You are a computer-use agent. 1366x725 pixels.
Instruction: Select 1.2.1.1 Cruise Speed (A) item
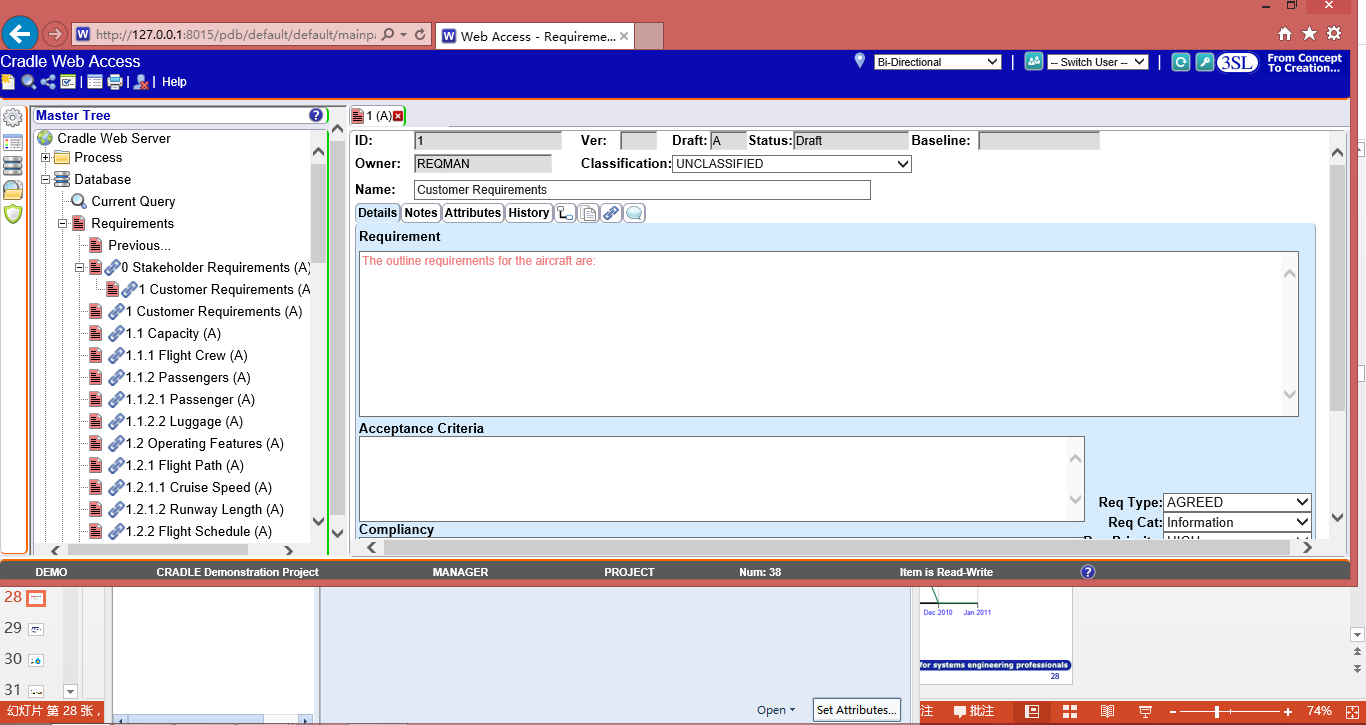coord(198,488)
